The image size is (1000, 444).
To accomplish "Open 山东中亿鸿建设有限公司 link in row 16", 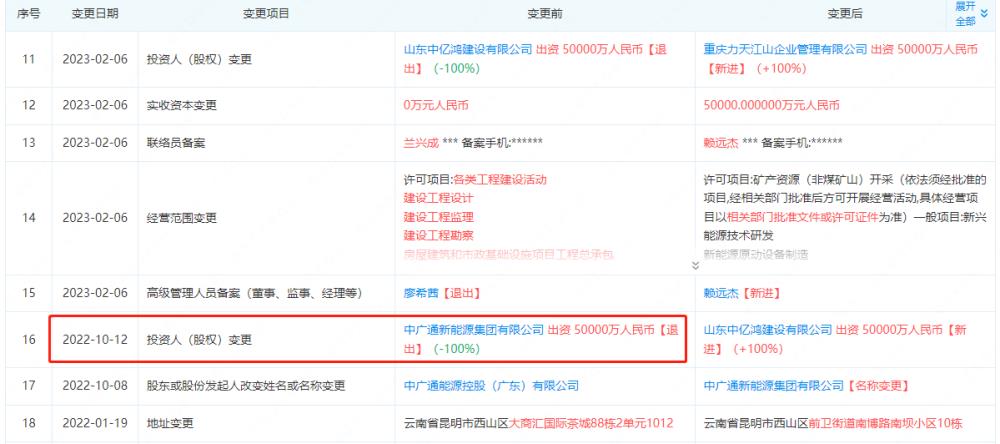I will tap(768, 330).
